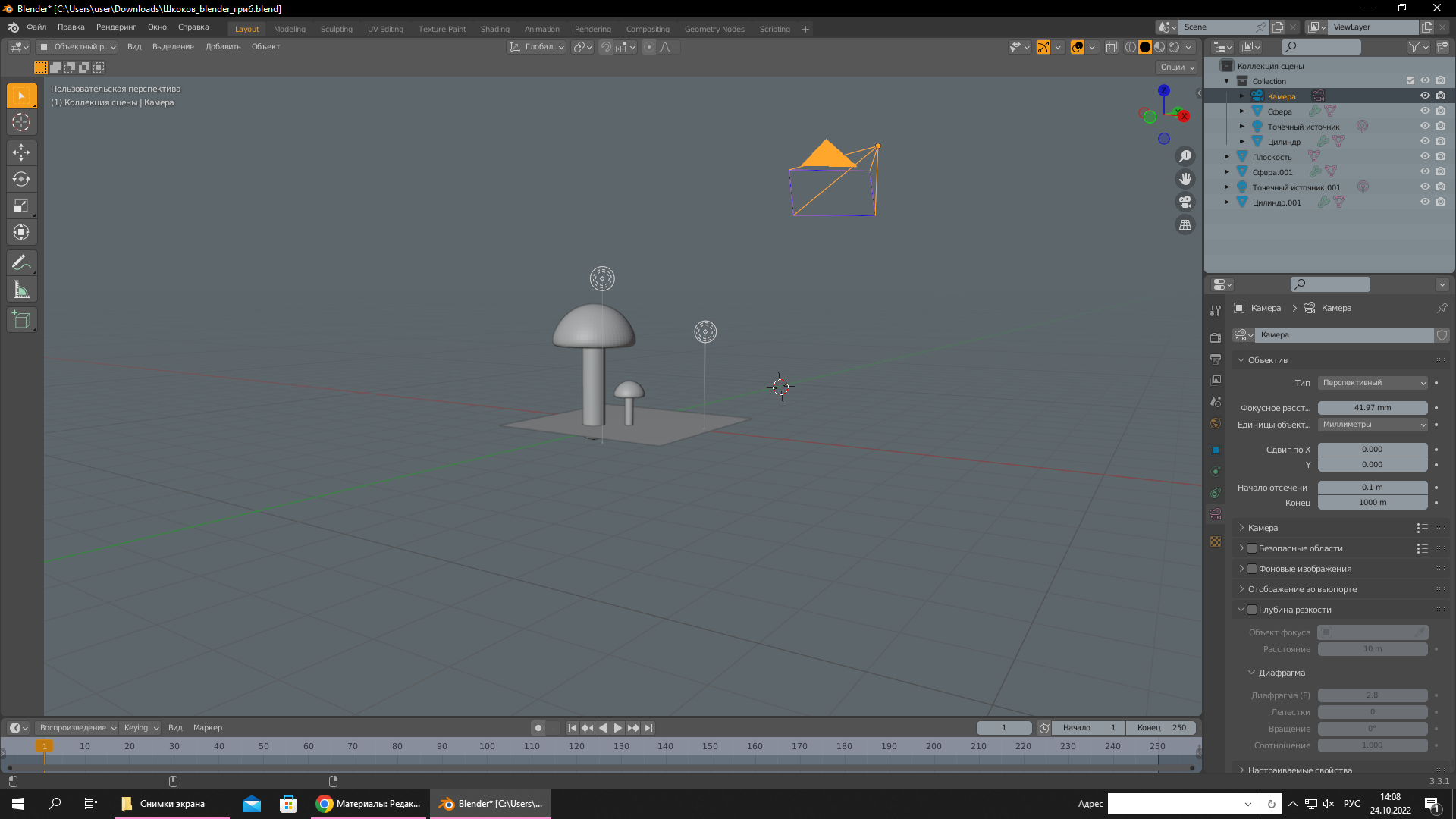1456x819 pixels.
Task: Open Воспроизведение timeline menu
Action: [x=77, y=728]
